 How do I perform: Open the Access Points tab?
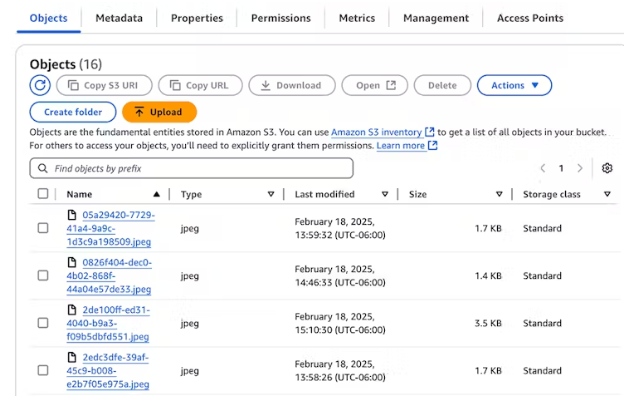530,18
